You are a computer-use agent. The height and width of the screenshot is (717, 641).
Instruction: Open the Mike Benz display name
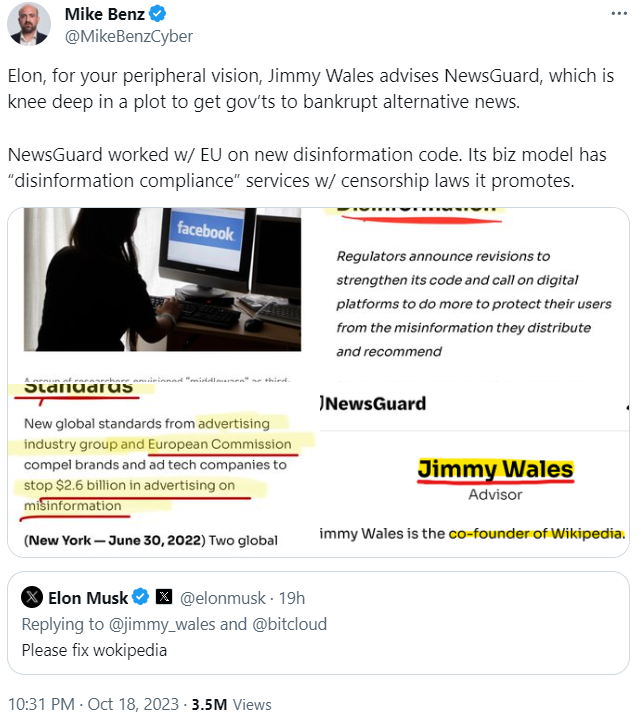pos(105,14)
